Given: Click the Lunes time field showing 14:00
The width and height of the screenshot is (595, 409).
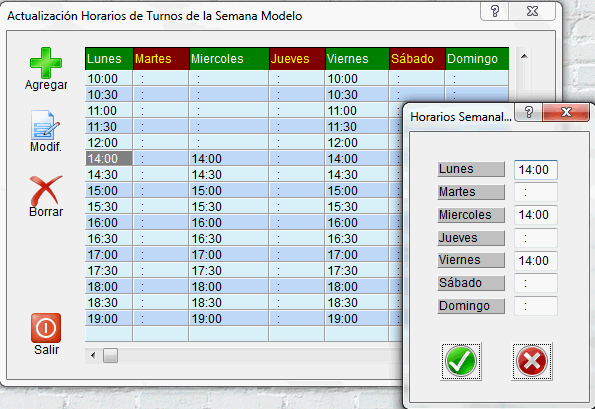Looking at the screenshot, I should [536, 170].
